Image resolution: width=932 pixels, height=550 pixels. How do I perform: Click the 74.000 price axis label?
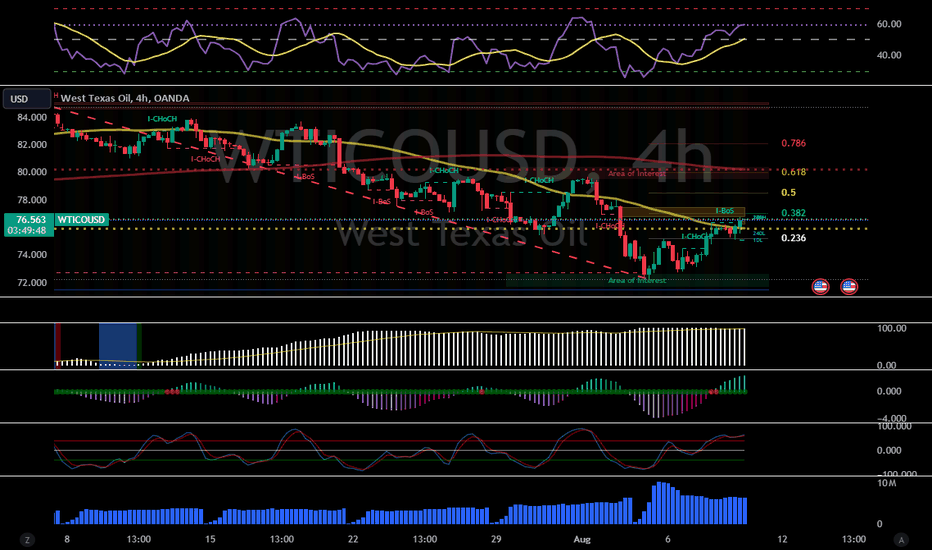32,254
